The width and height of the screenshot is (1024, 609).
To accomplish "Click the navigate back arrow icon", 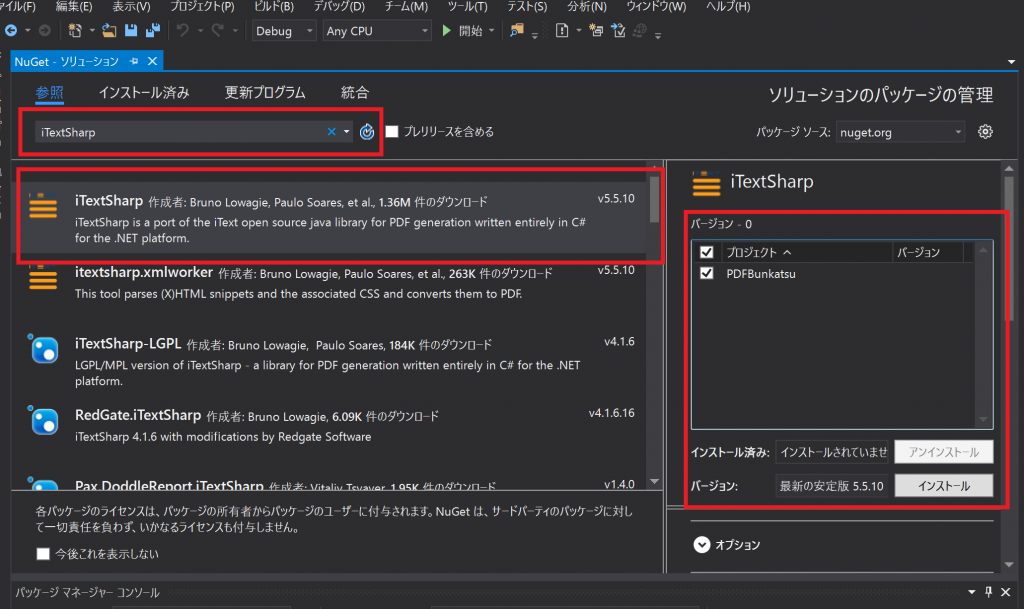I will point(11,30).
